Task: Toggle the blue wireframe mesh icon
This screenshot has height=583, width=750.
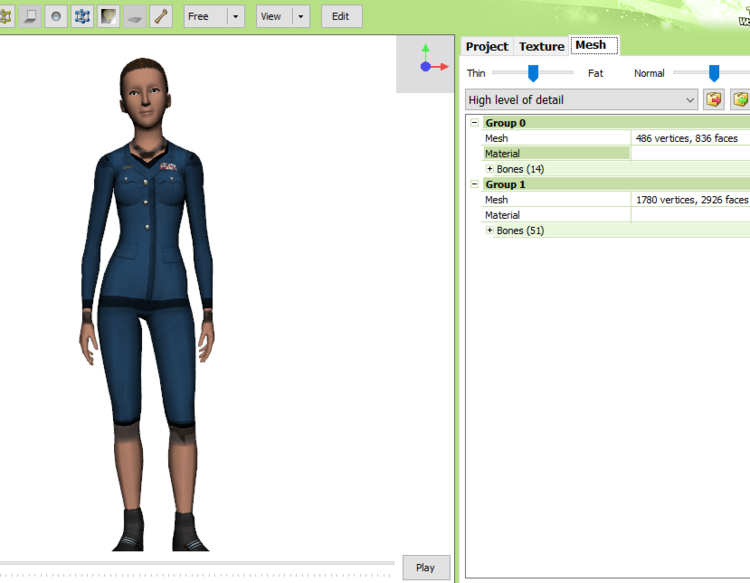Action: [82, 16]
